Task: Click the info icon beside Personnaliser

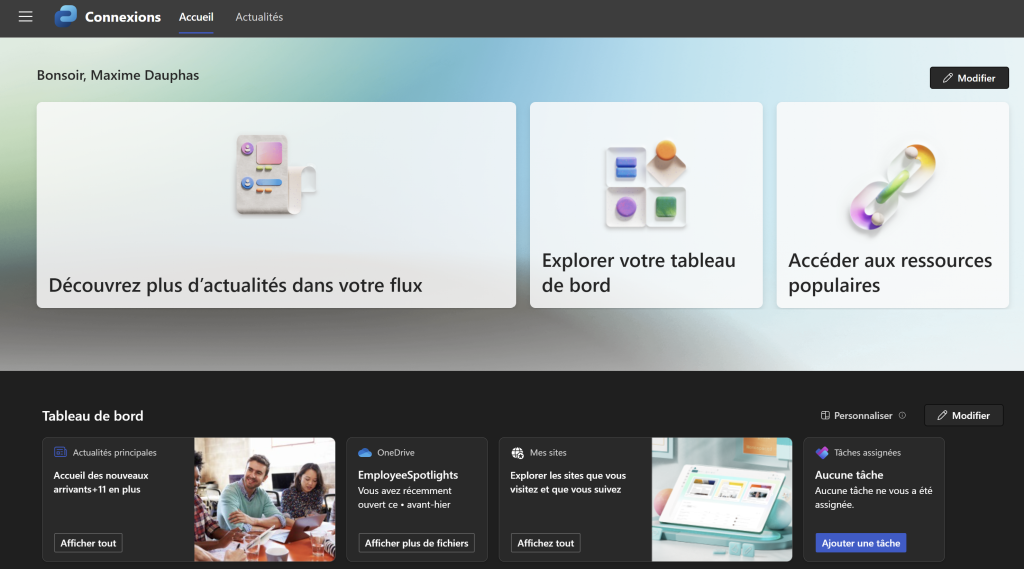Action: (902, 416)
